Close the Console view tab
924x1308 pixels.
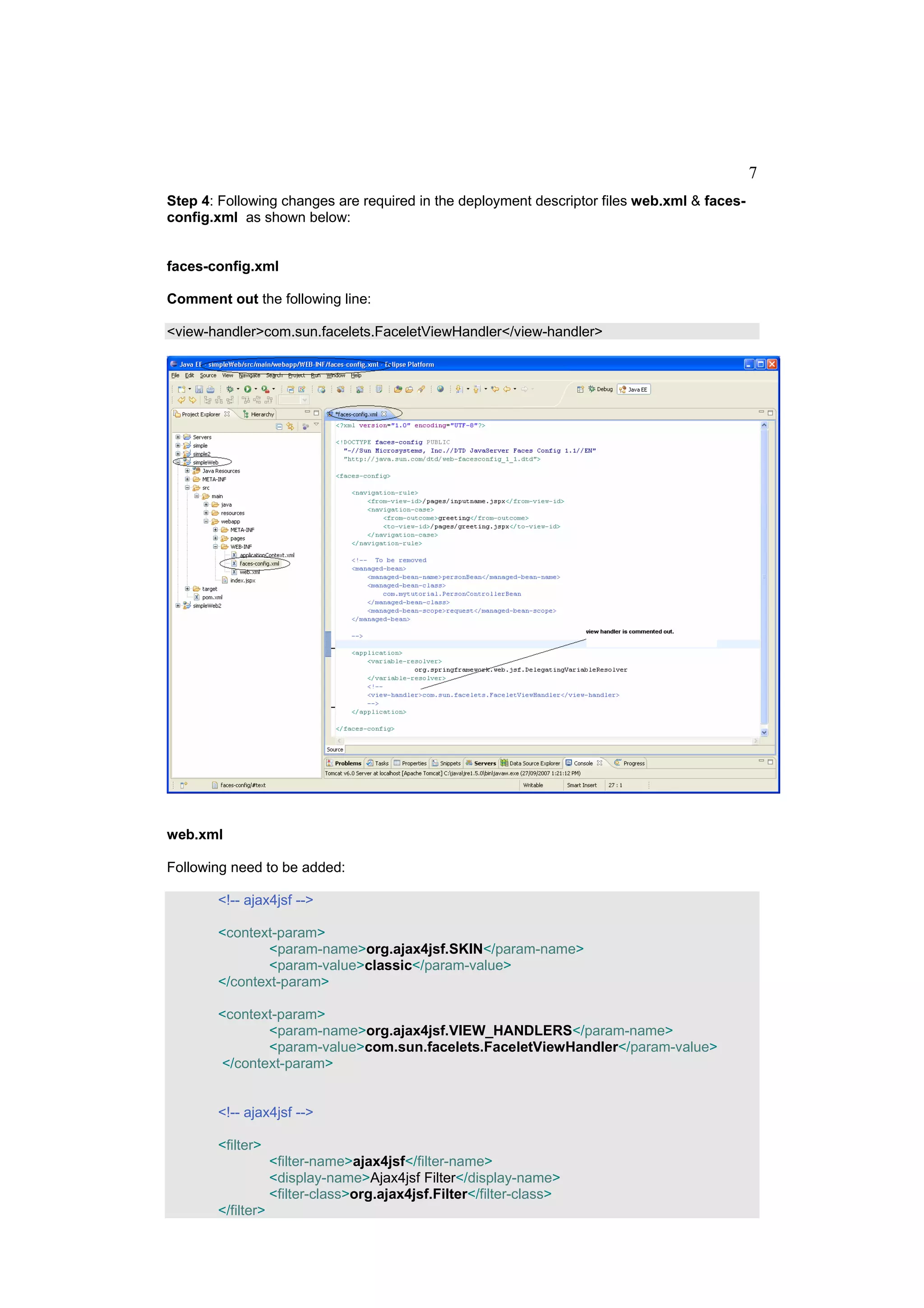pos(600,763)
